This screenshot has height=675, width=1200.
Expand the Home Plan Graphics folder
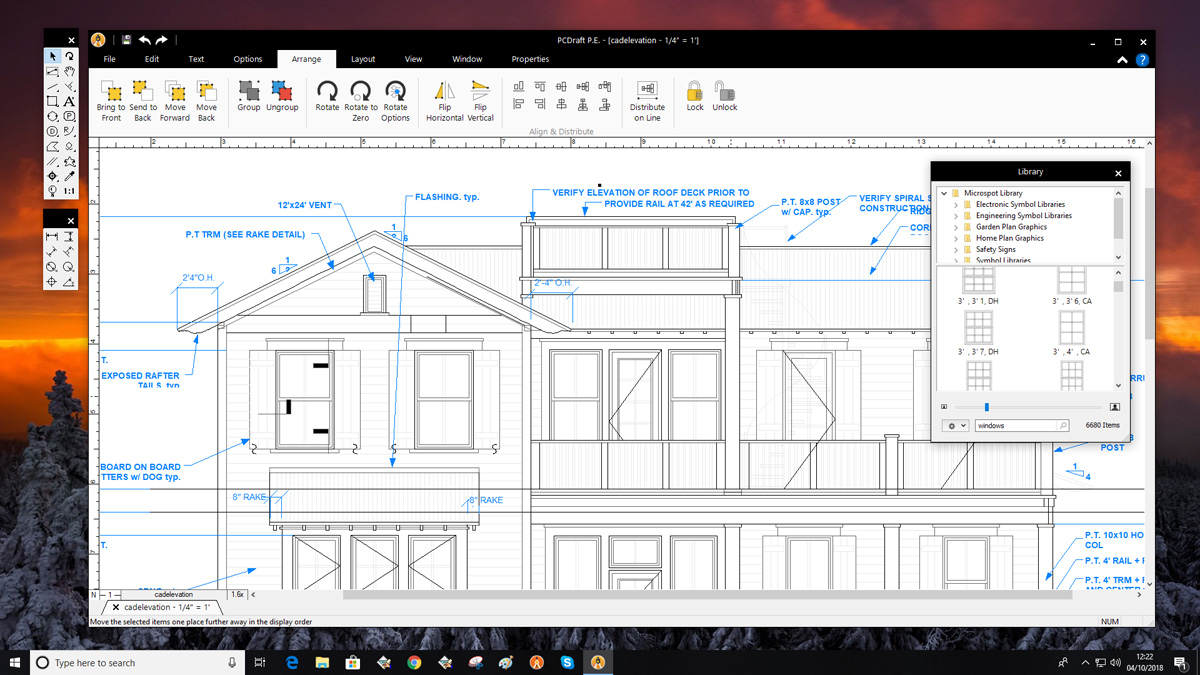[x=956, y=238]
